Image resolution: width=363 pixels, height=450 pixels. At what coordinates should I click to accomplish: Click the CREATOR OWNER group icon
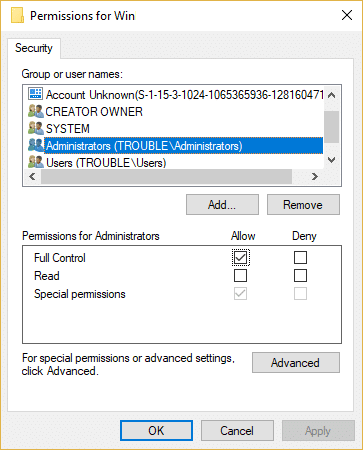click(36, 111)
